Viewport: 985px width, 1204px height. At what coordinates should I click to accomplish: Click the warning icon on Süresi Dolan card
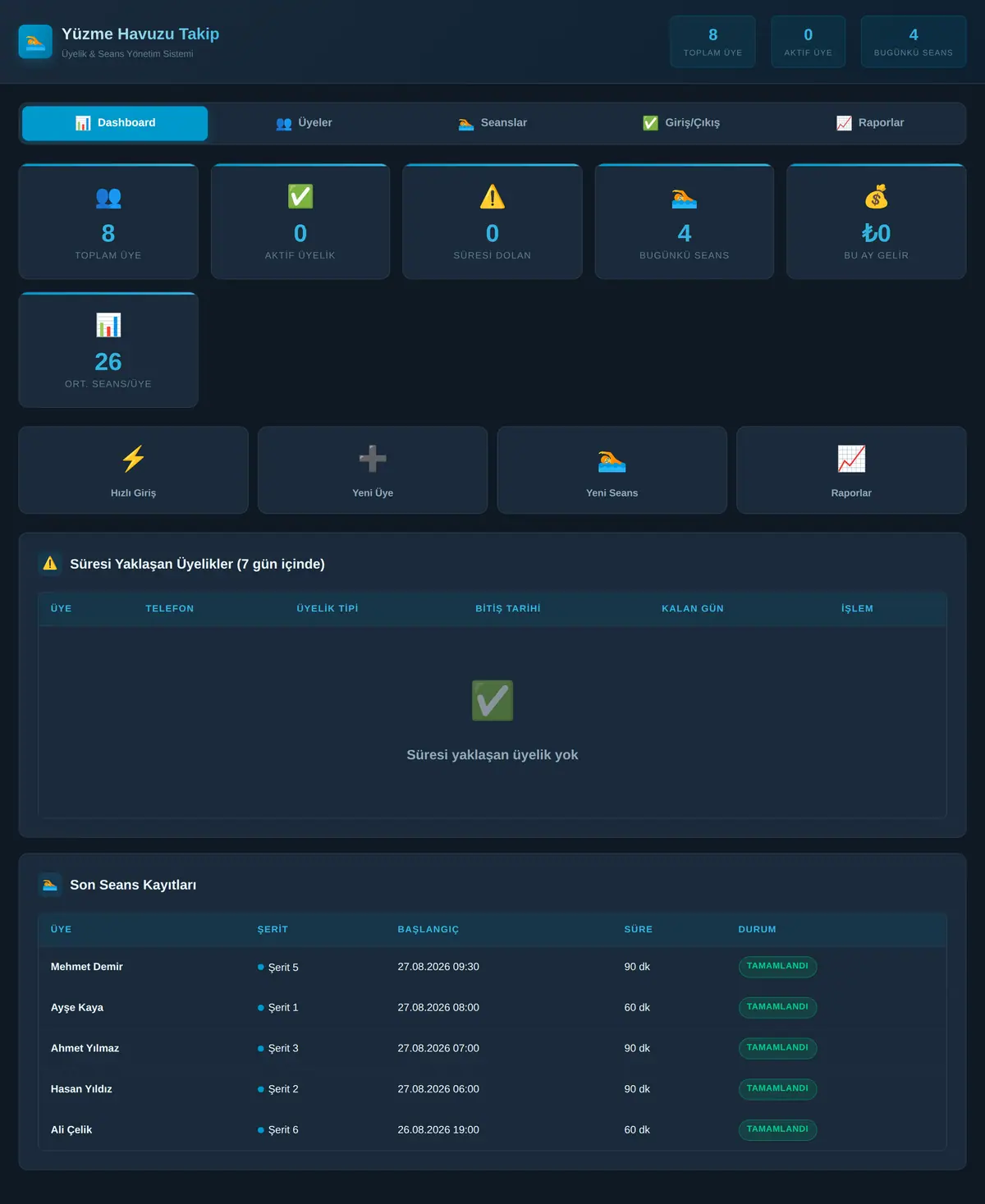(492, 197)
